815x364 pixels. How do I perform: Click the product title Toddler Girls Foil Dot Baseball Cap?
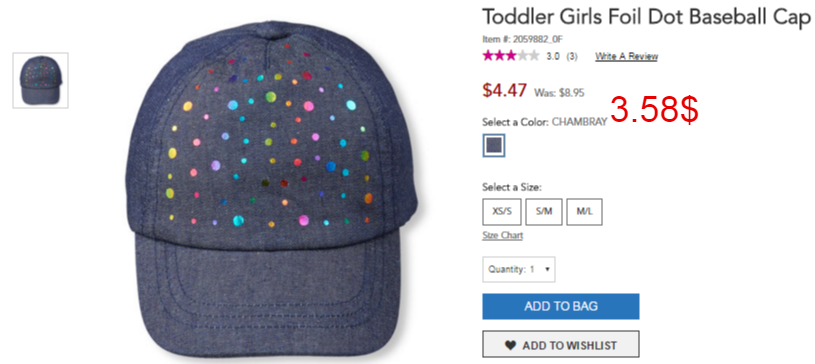646,17
